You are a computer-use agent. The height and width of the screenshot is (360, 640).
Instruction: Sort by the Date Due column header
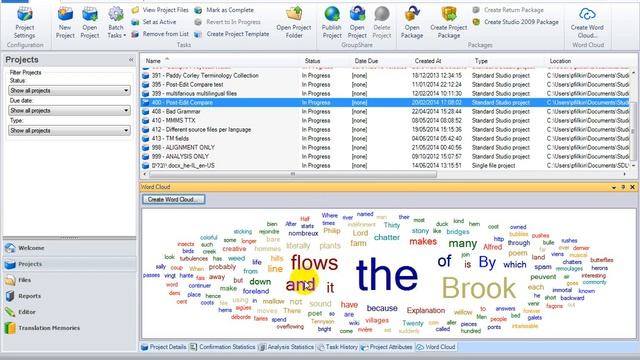pos(366,61)
